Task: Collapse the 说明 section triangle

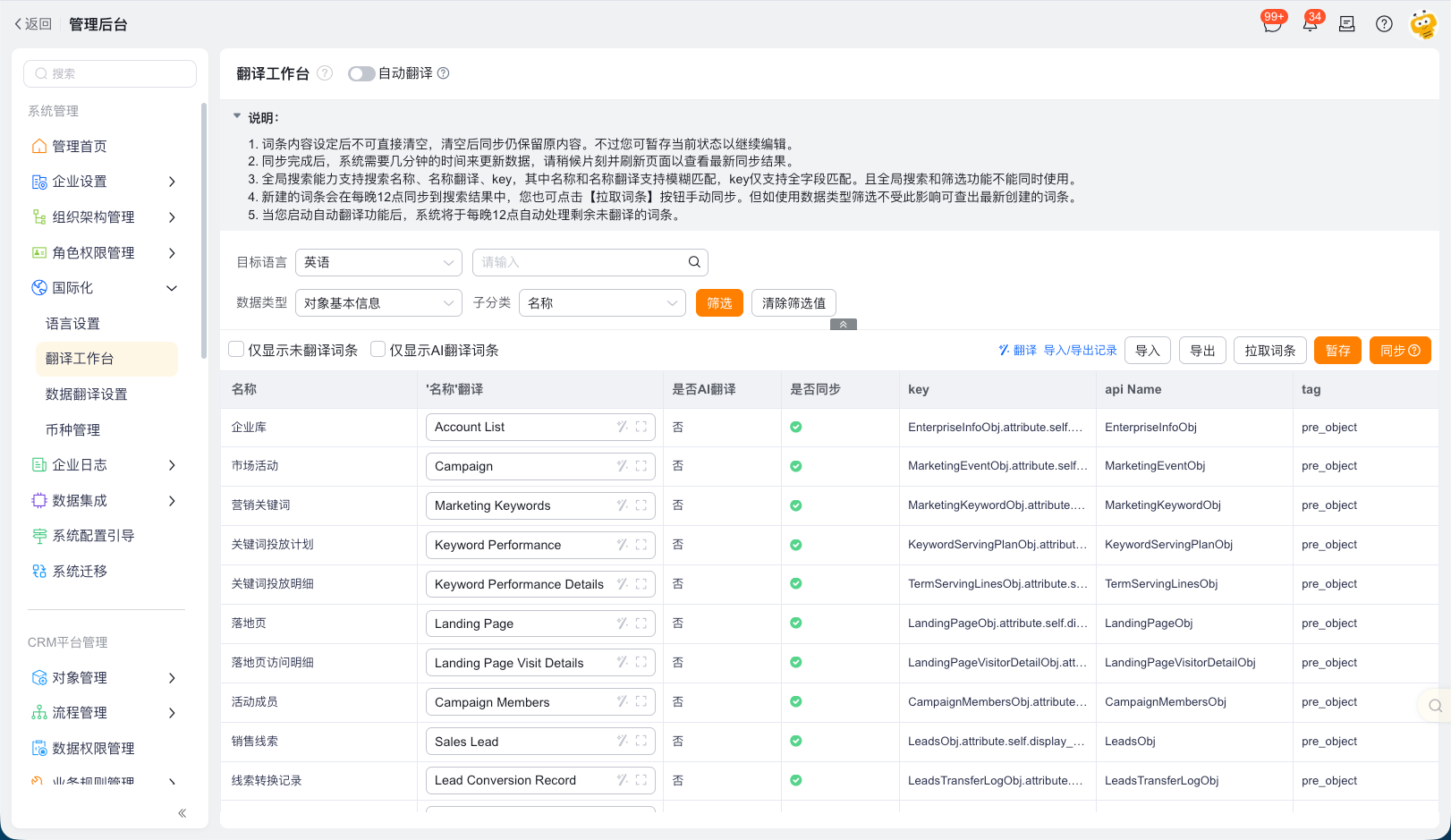Action: point(237,116)
